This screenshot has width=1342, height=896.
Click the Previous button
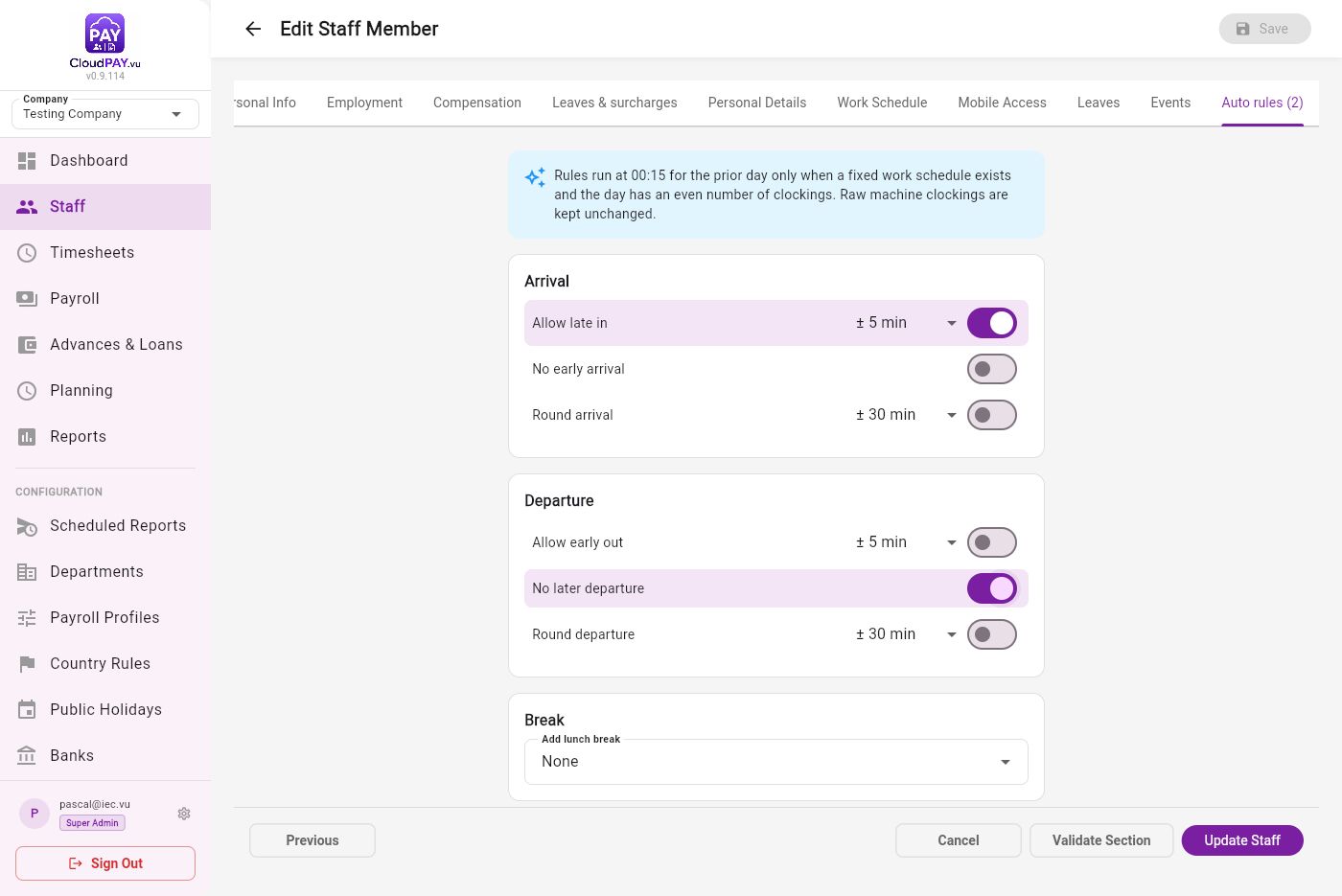pos(312,840)
